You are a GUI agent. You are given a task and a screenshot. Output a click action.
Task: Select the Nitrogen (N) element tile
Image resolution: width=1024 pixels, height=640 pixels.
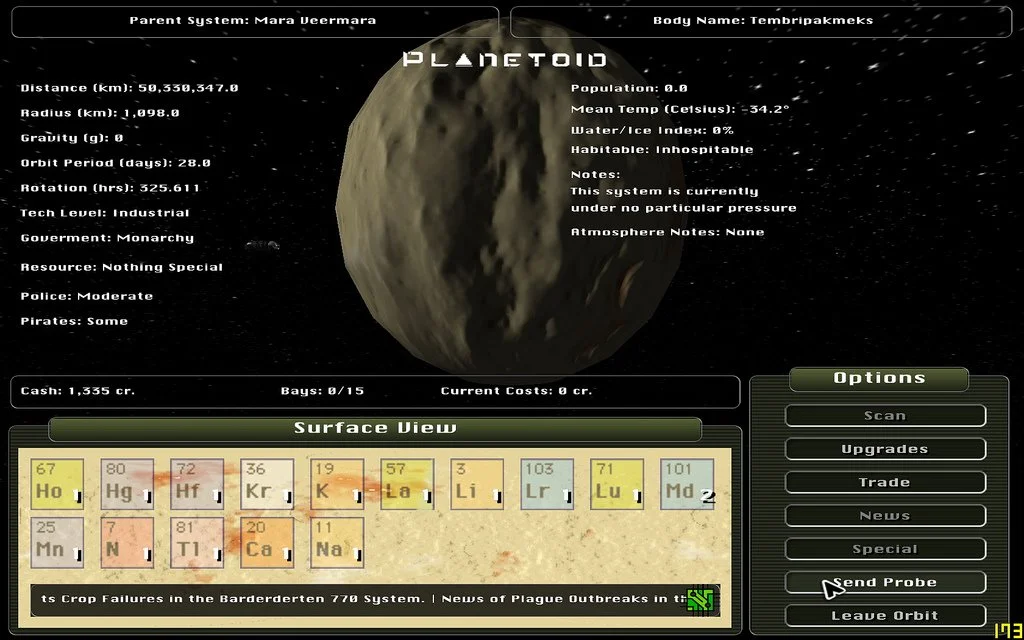point(127,542)
